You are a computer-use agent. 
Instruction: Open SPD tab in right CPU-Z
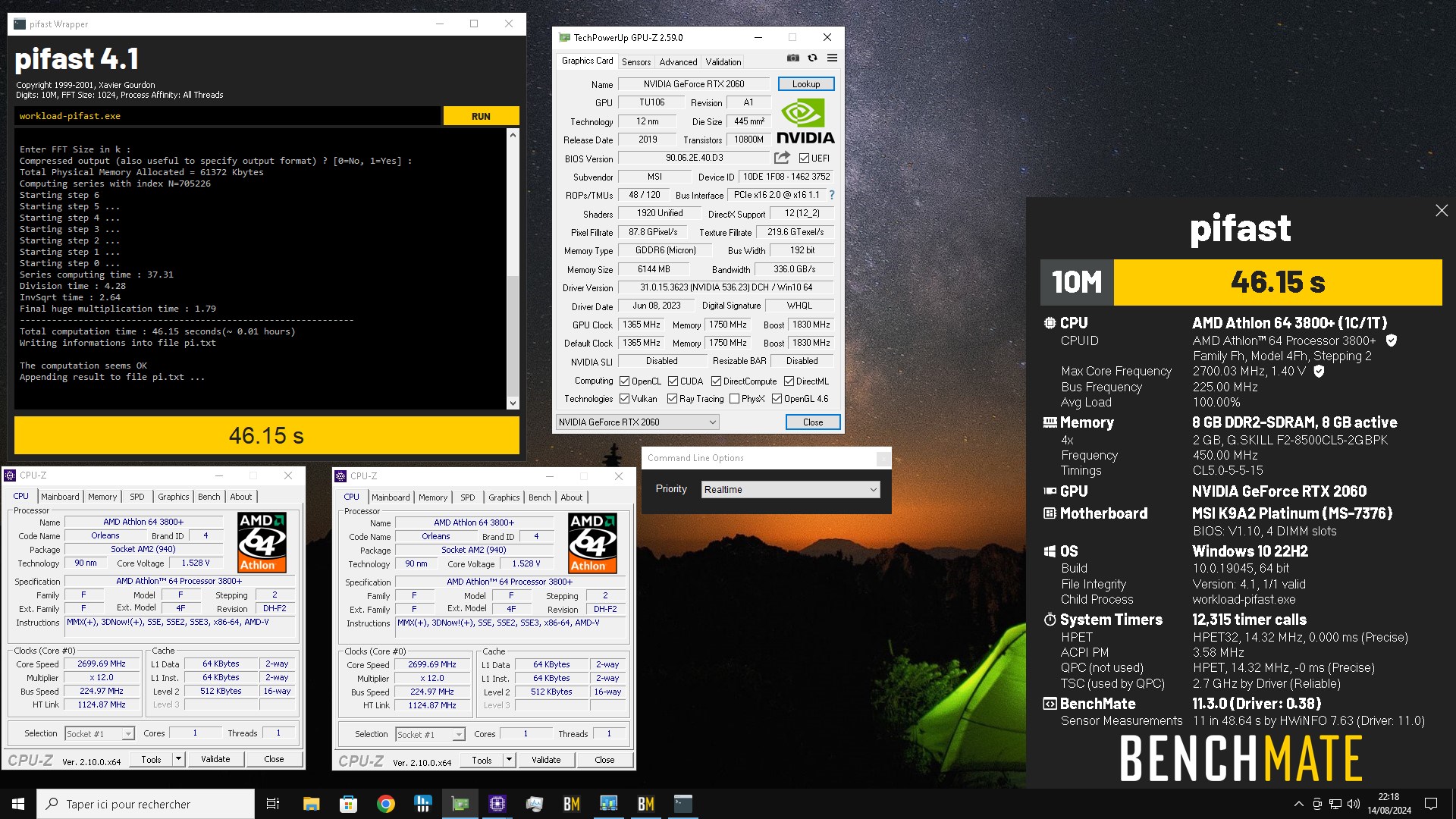pyautogui.click(x=468, y=497)
